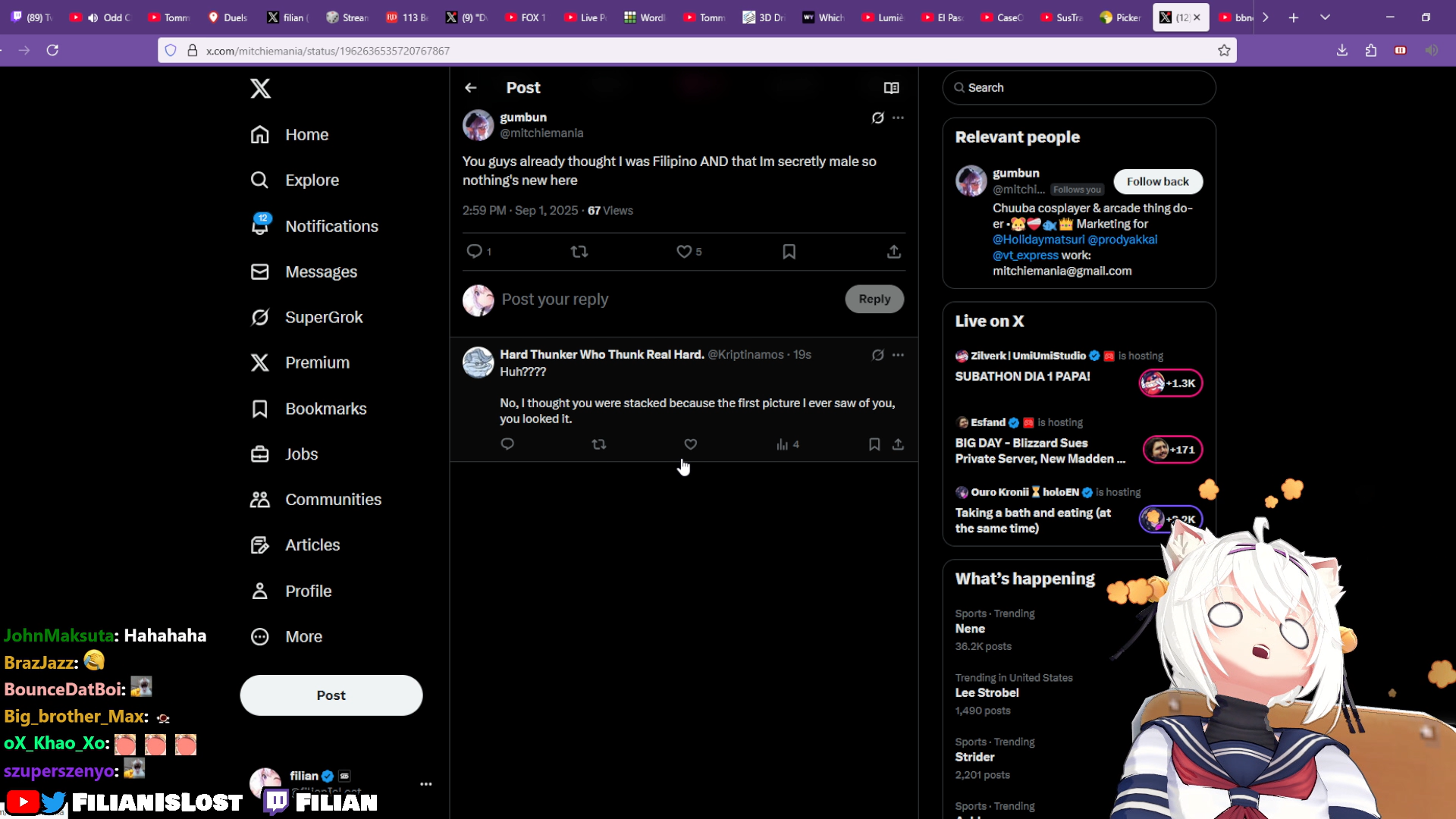Like the main post with 5 likes
This screenshot has height=819, width=1456.
[684, 252]
